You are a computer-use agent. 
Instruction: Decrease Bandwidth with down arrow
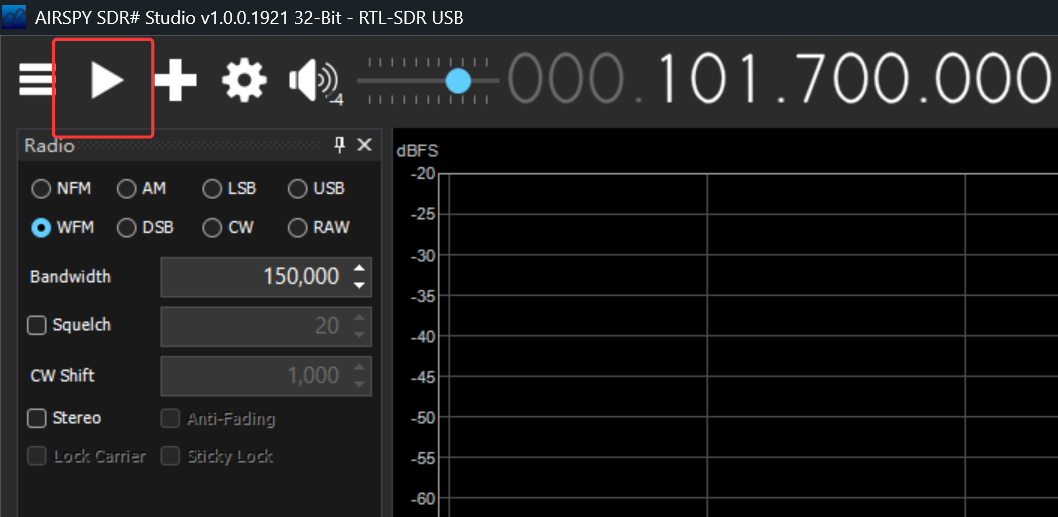pyautogui.click(x=359, y=285)
